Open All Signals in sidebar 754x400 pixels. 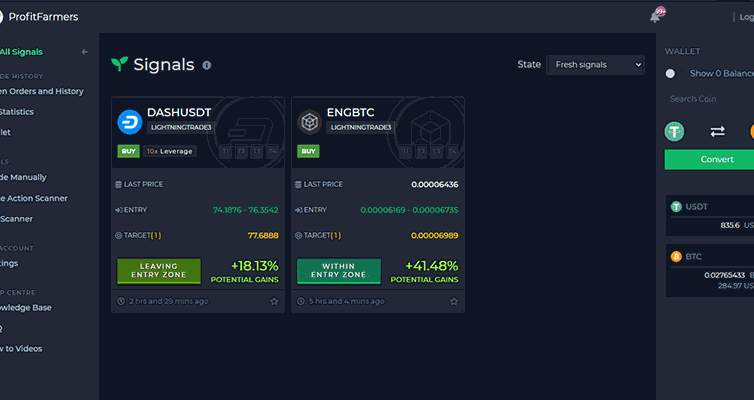point(21,52)
